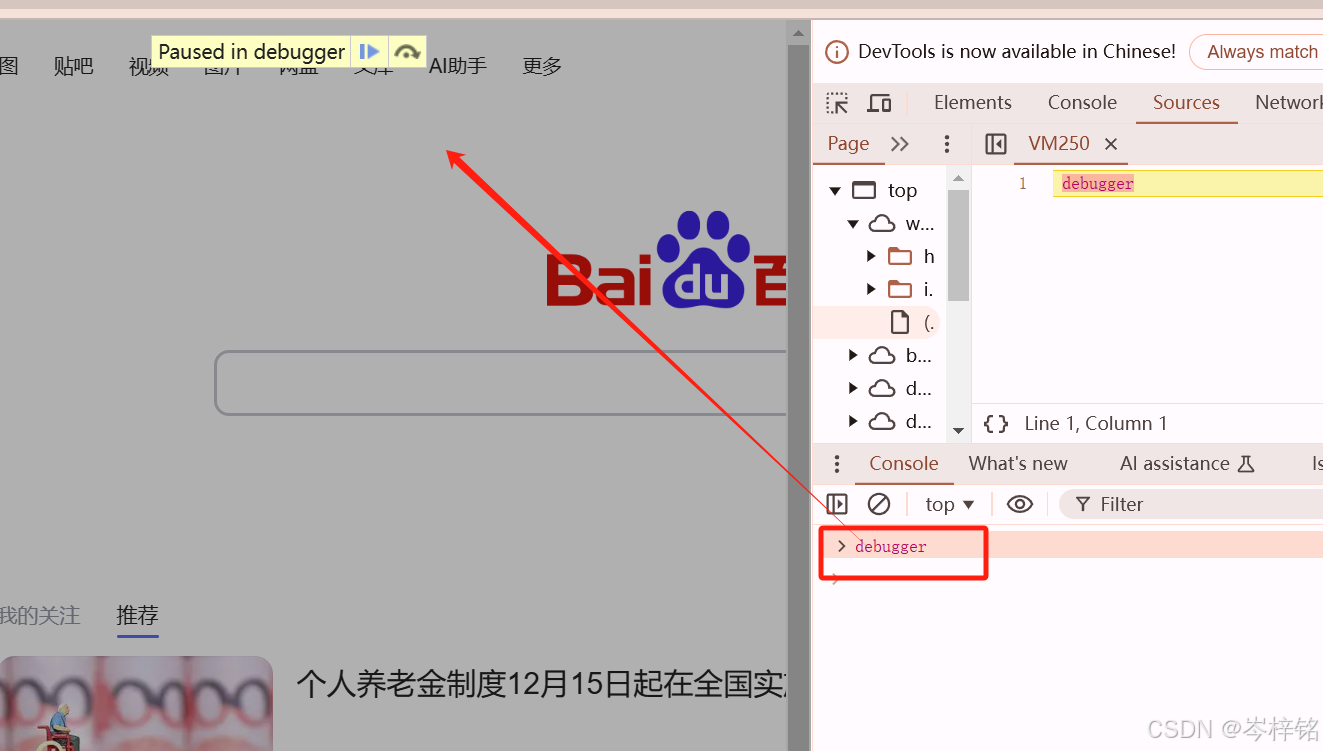
Task: Click the h folder icon
Action: coord(900,256)
